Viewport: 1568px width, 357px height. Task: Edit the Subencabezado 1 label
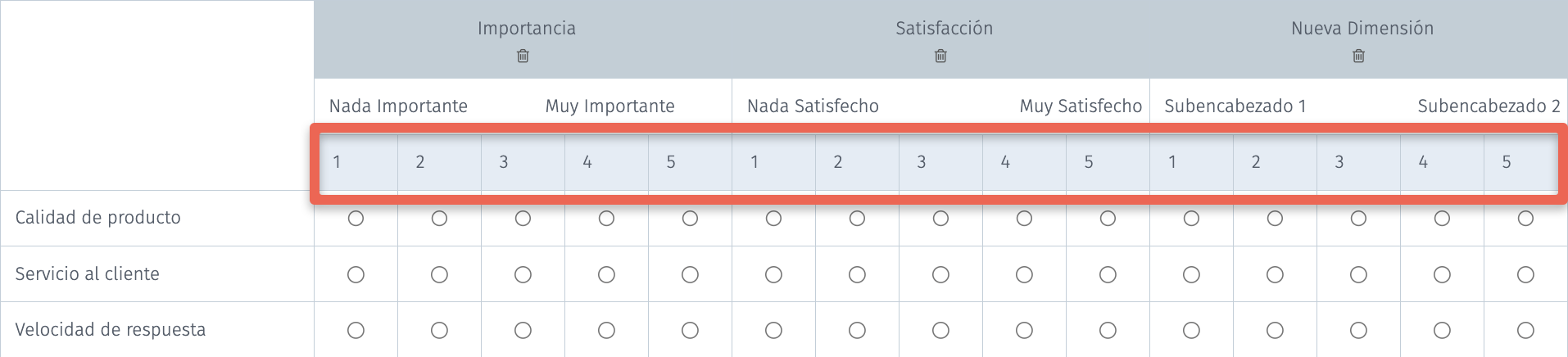click(1235, 106)
